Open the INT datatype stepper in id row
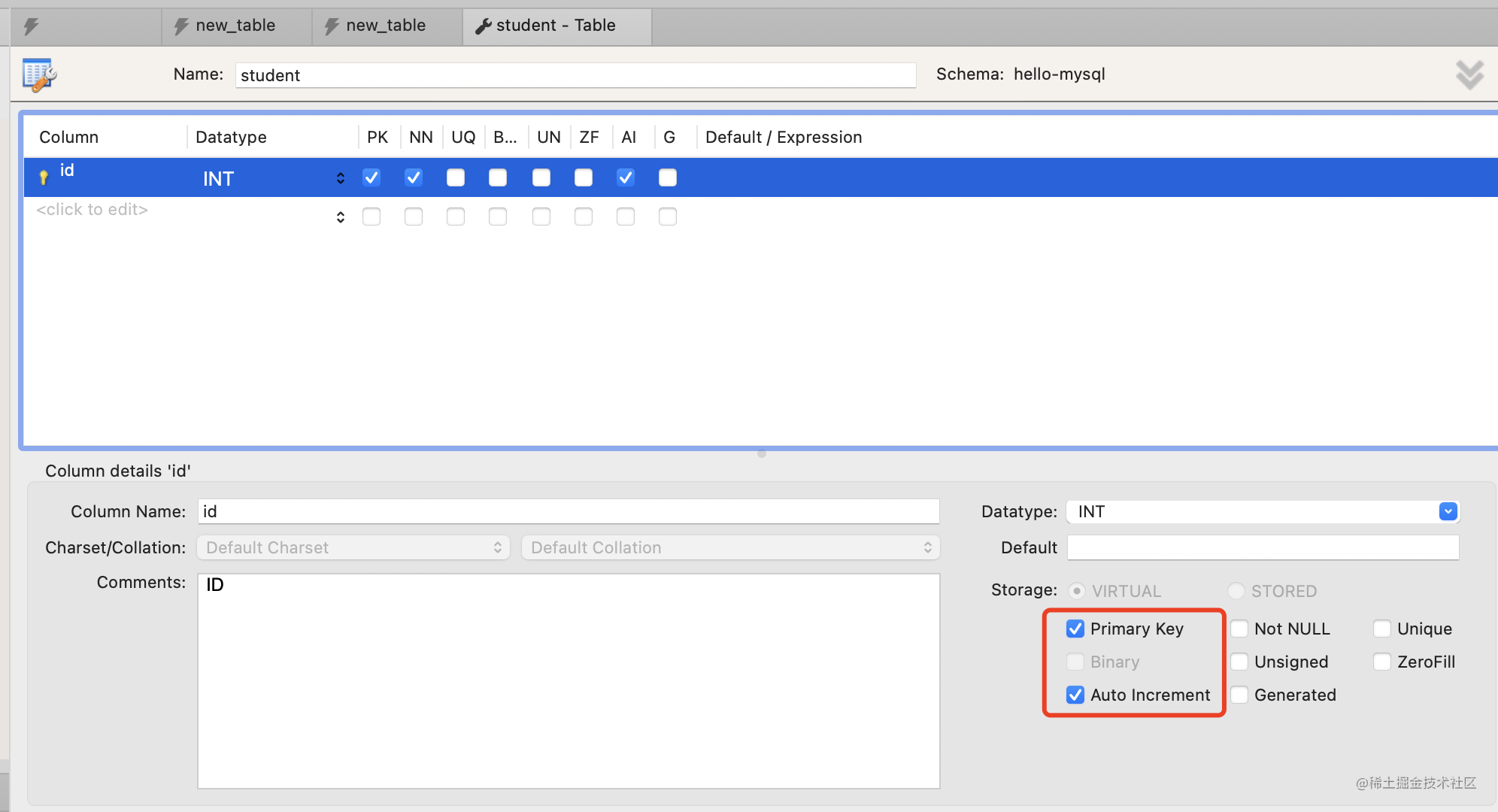Screen dimensions: 1498x812 341,178
